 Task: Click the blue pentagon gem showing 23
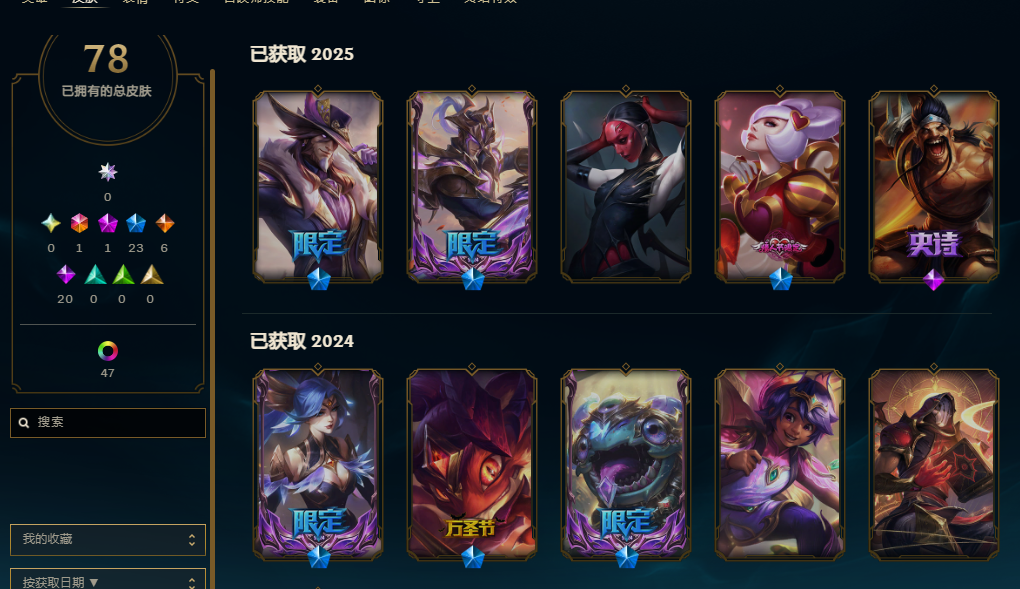click(x=136, y=223)
